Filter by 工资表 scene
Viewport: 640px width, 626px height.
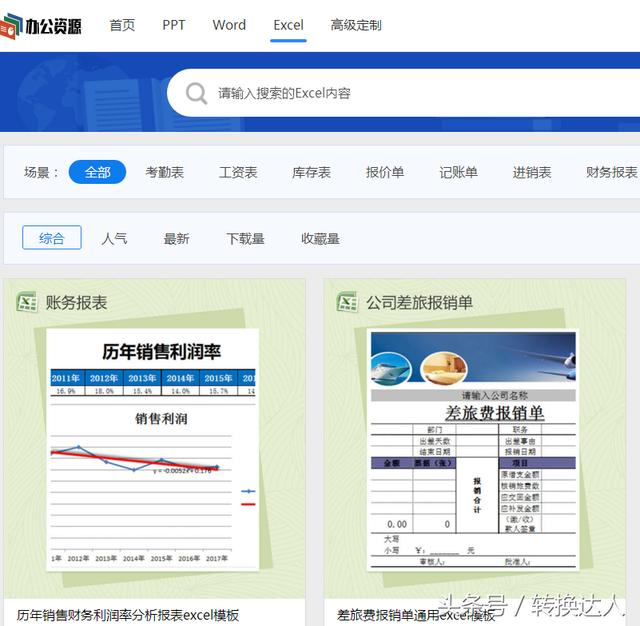[238, 172]
